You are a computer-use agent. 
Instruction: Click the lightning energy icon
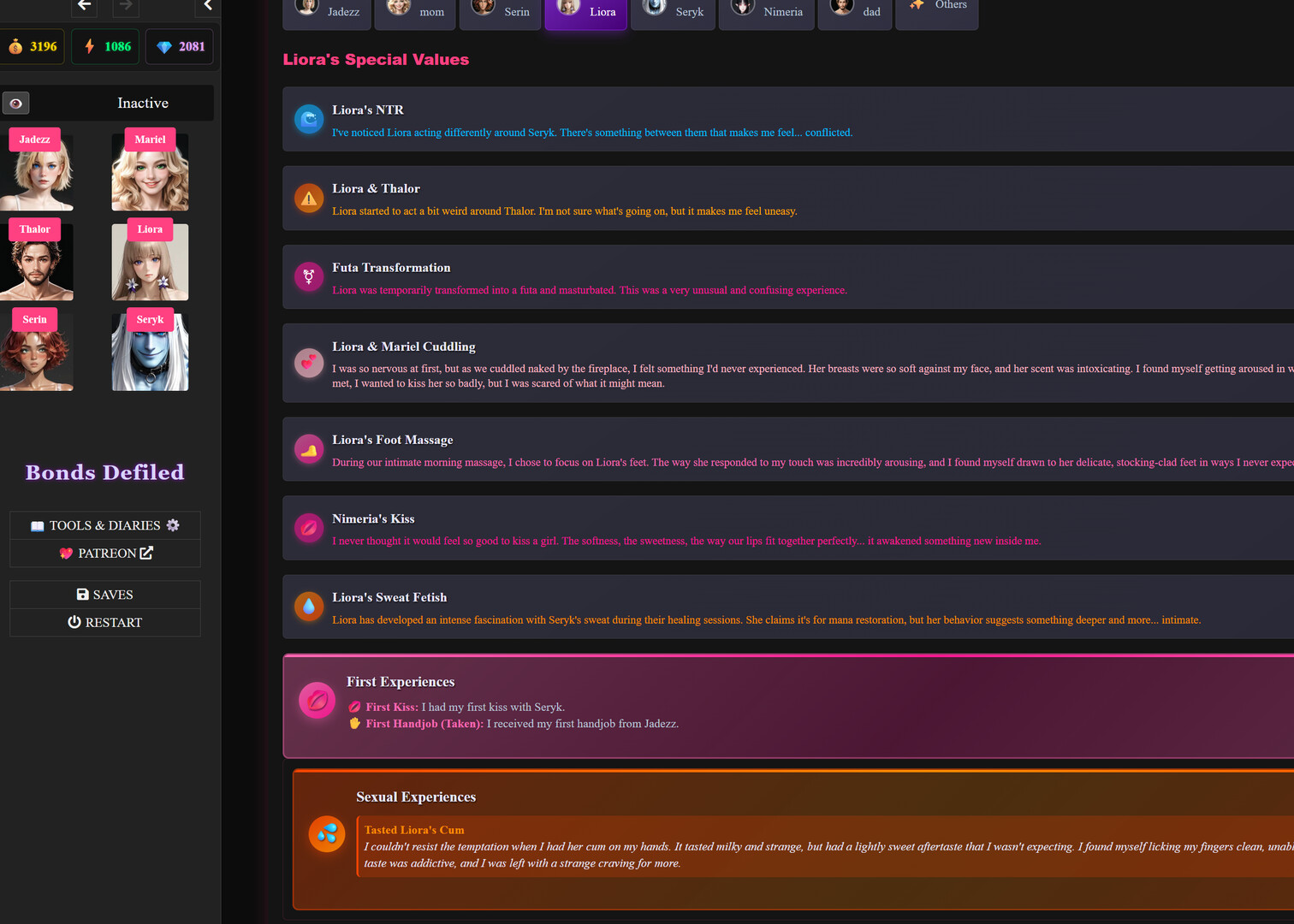click(x=89, y=46)
